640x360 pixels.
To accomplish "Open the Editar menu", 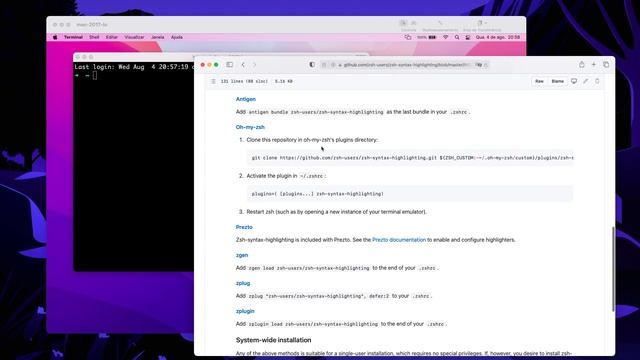I will coord(112,37).
